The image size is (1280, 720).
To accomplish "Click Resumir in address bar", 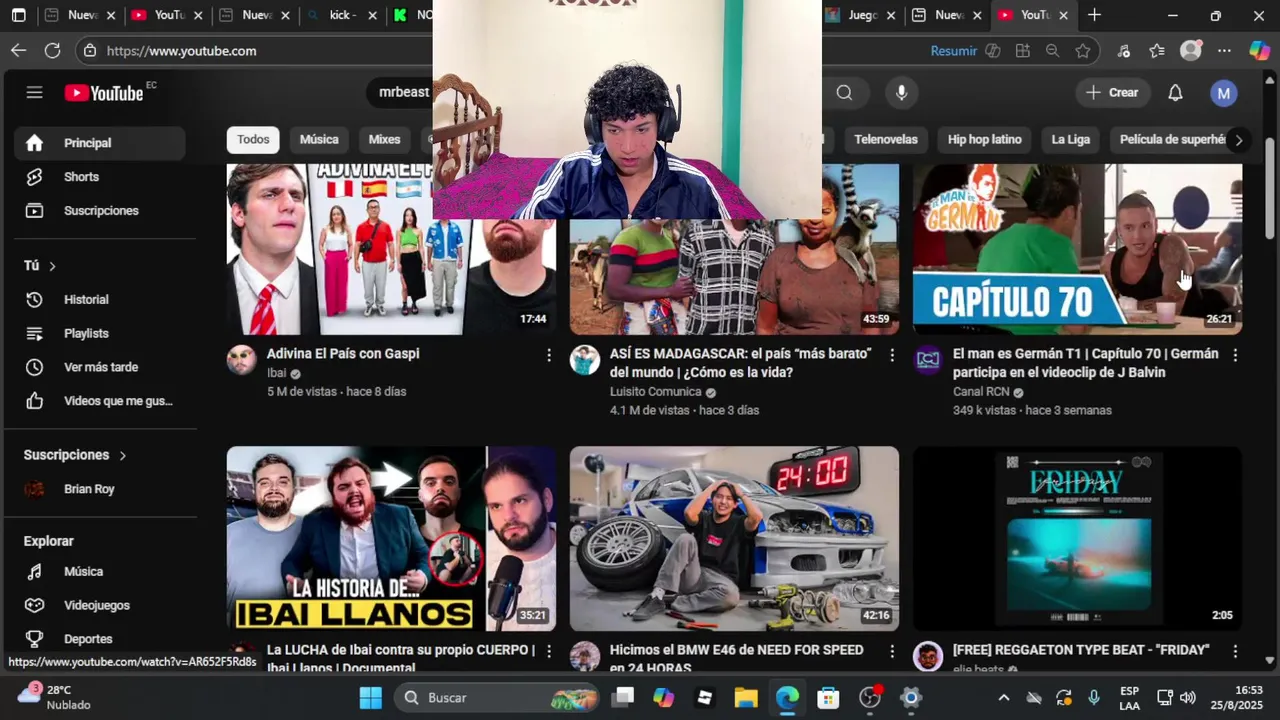I will click(x=953, y=50).
